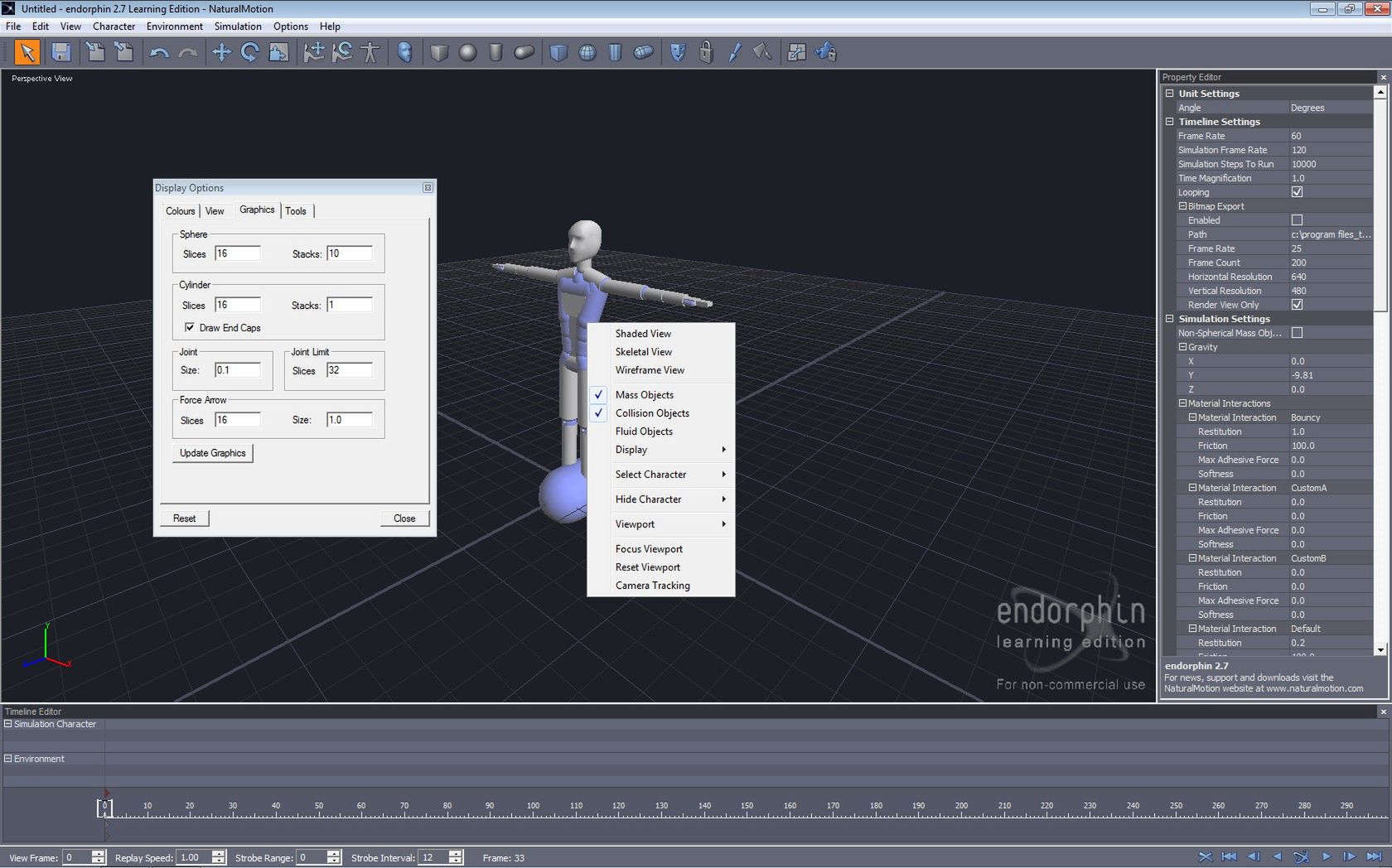Increase View Frame stepper up arrow
Viewport: 1392px width, 868px height.
99,853
